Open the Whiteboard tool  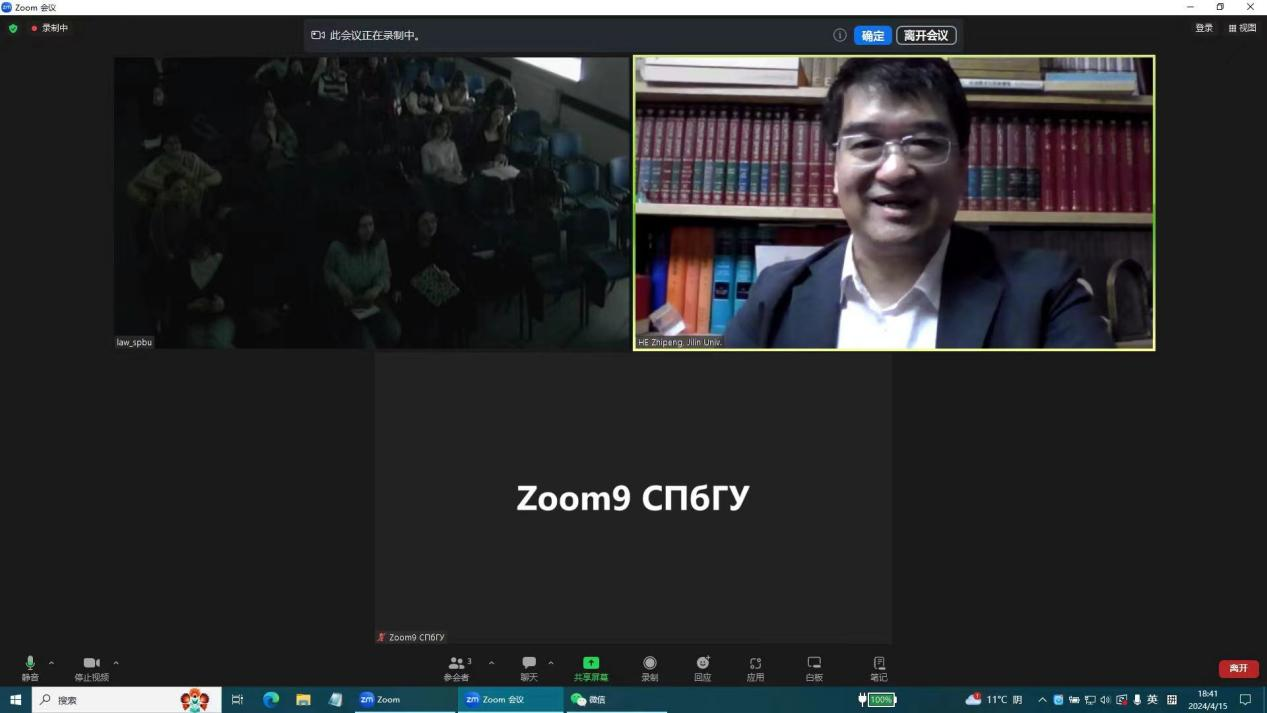[814, 667]
